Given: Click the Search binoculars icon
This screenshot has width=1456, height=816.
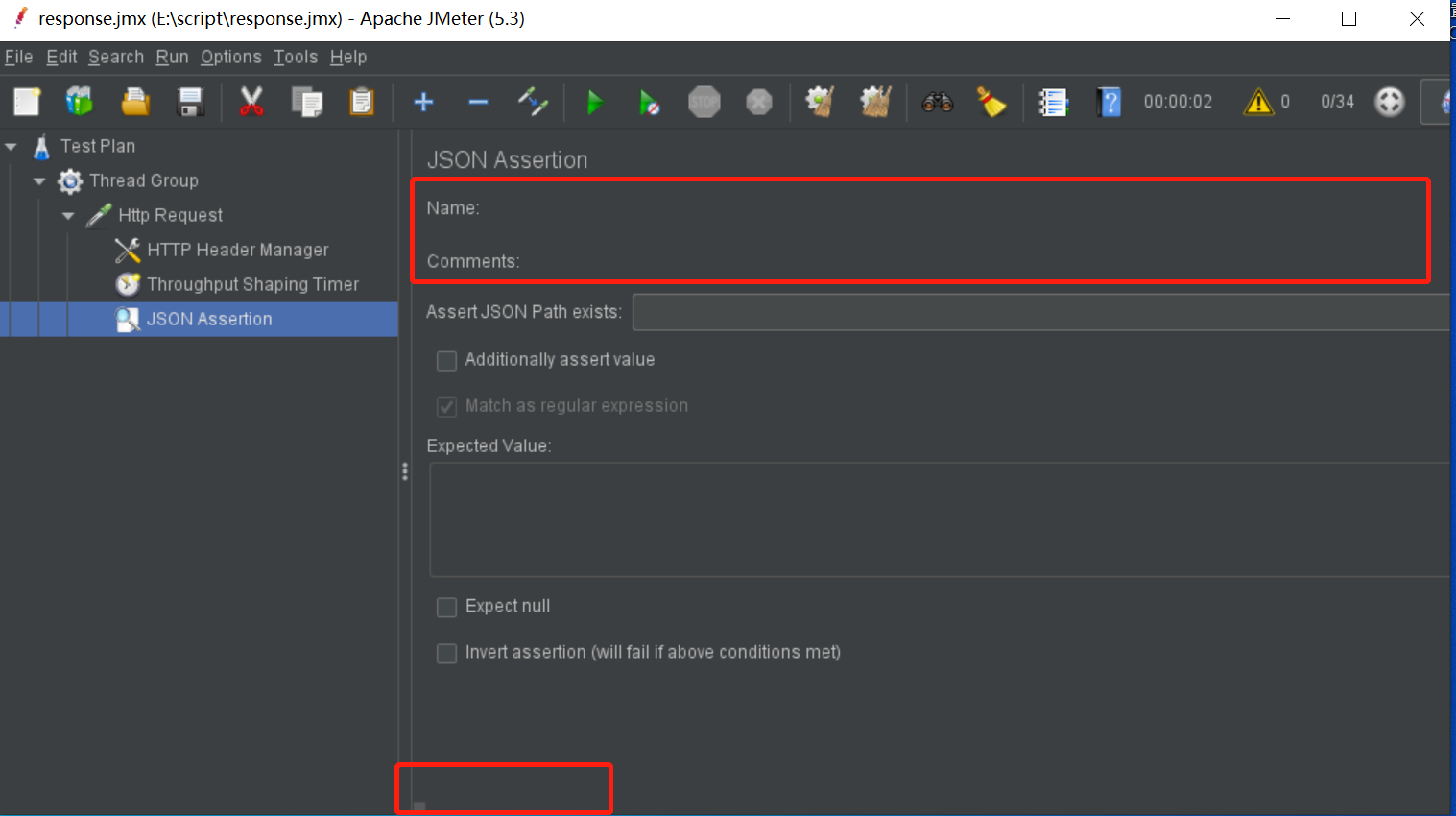Looking at the screenshot, I should (x=937, y=102).
